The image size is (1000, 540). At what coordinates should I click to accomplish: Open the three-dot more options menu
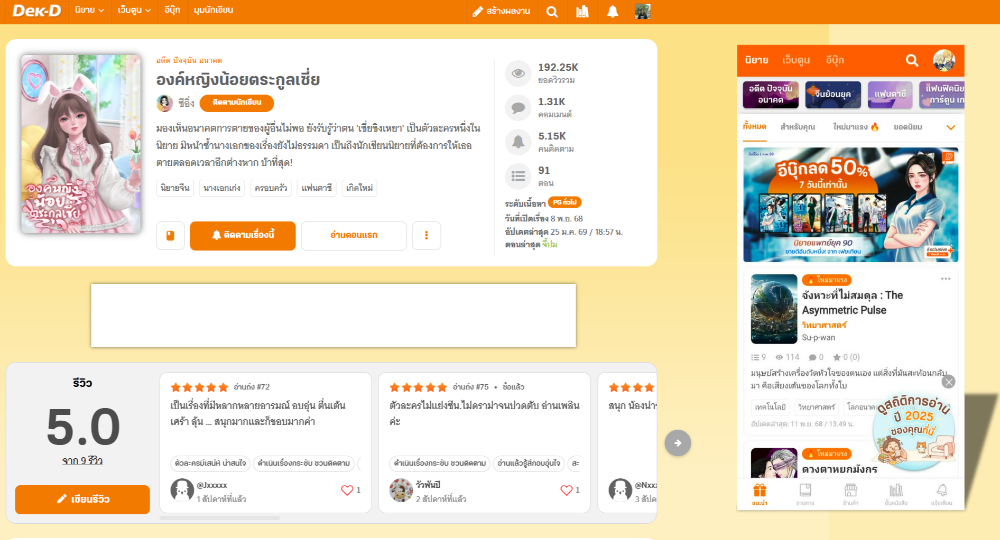coord(426,236)
